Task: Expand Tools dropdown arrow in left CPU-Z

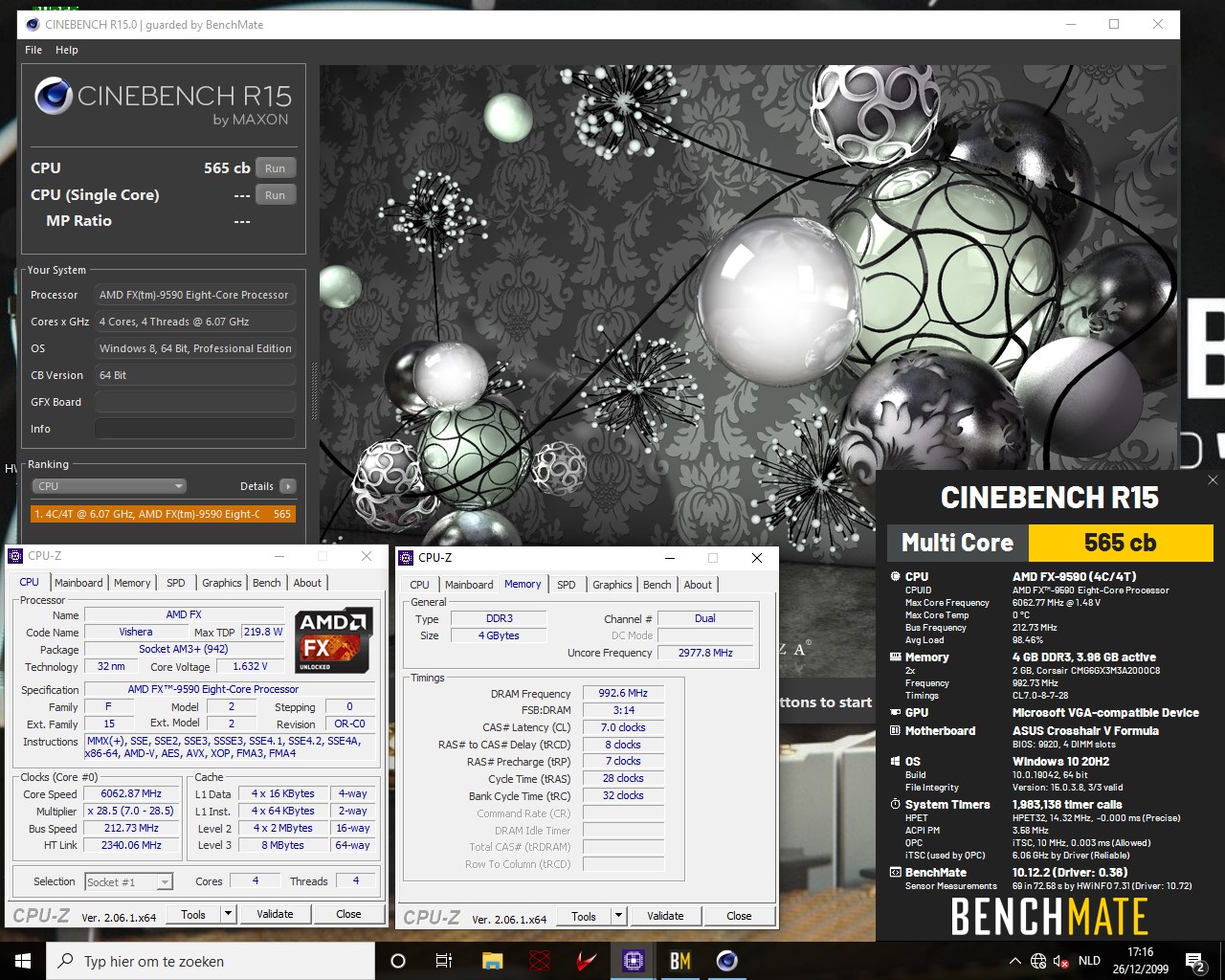Action: (x=229, y=914)
